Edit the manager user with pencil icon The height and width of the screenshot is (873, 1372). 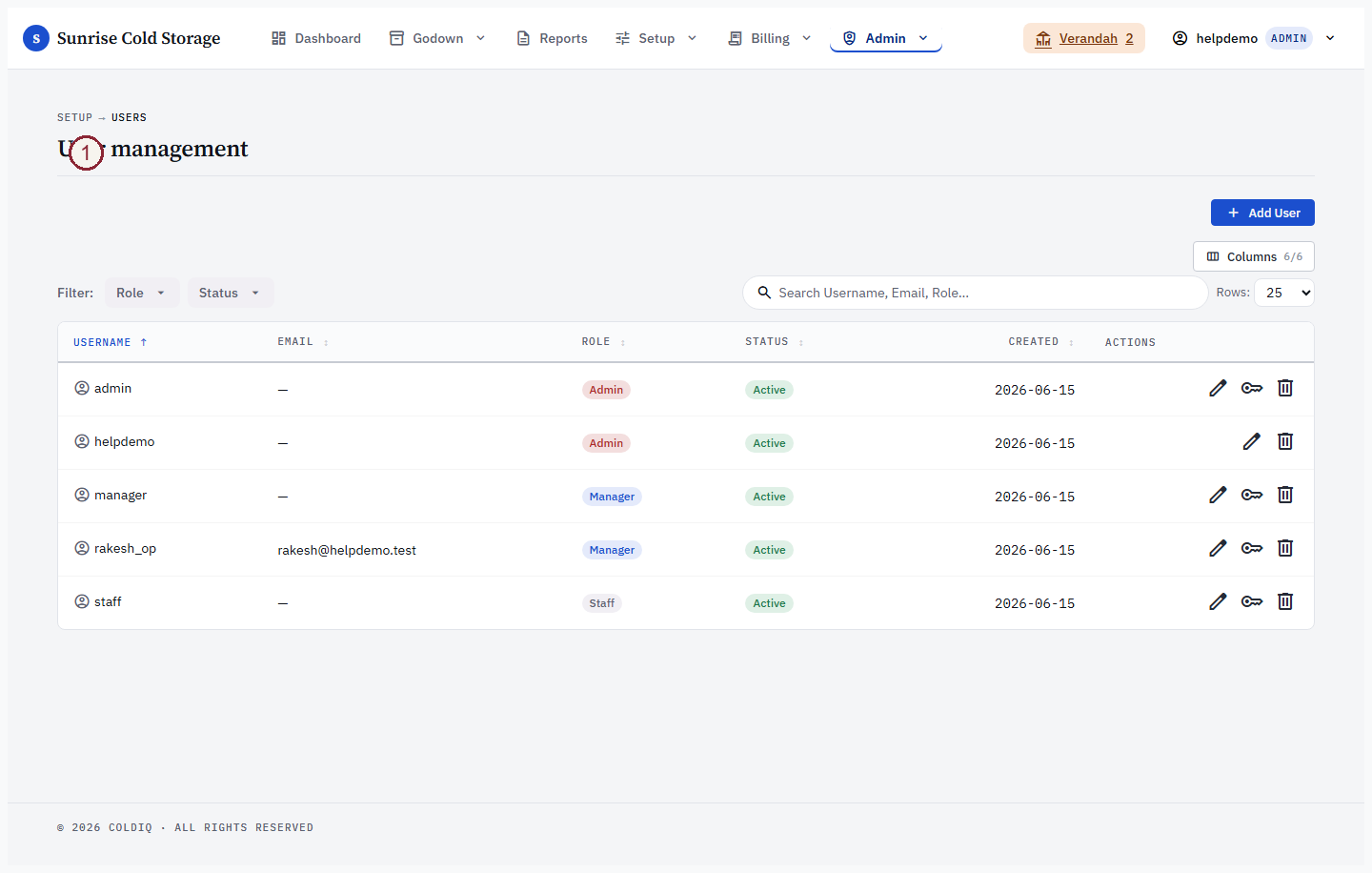pyautogui.click(x=1218, y=495)
